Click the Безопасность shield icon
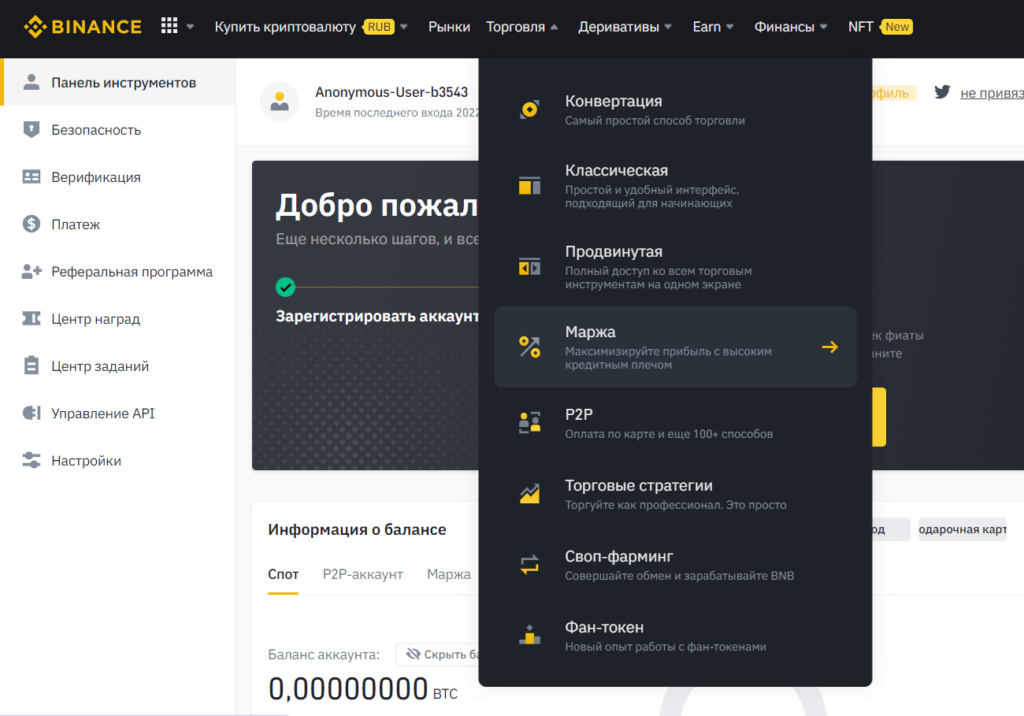The image size is (1024, 716). point(31,129)
